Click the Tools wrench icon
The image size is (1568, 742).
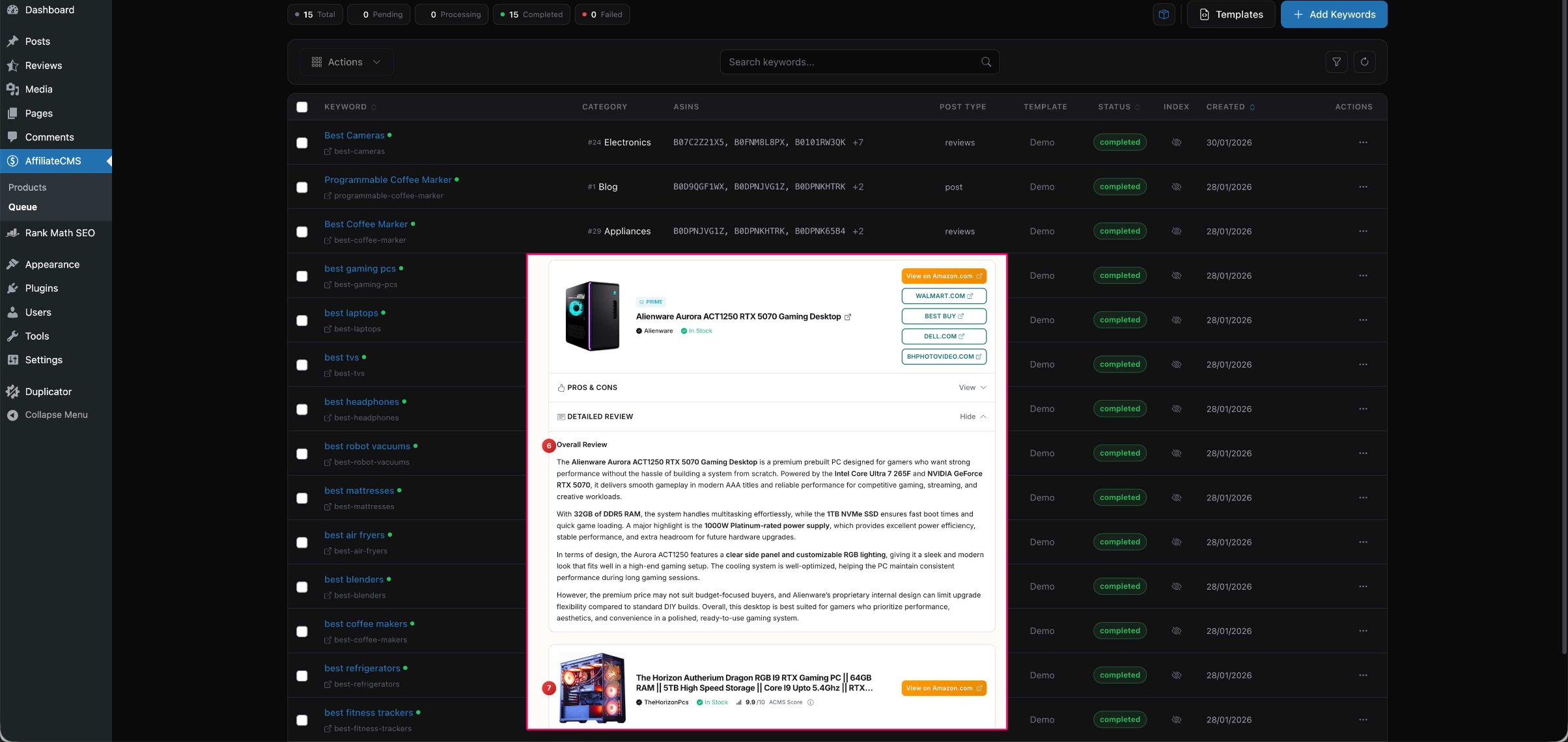(12, 336)
